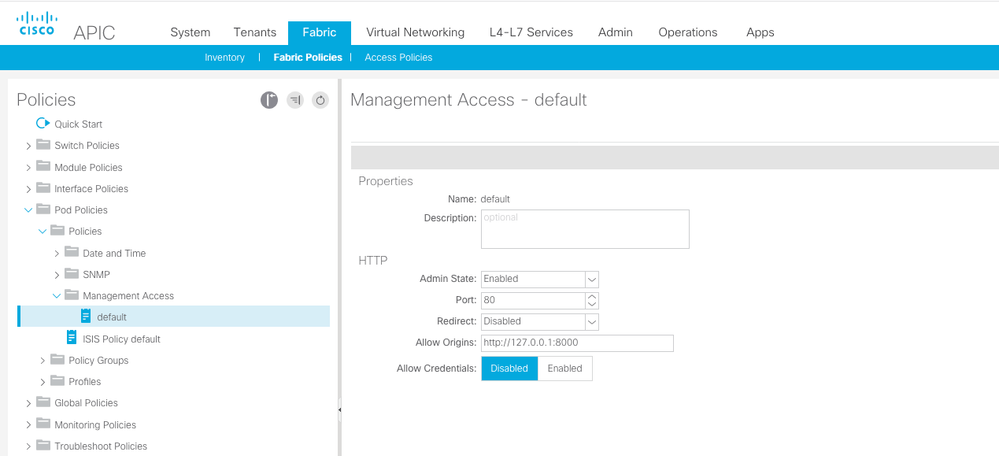
Task: Open the Operations tab
Action: pyautogui.click(x=688, y=32)
